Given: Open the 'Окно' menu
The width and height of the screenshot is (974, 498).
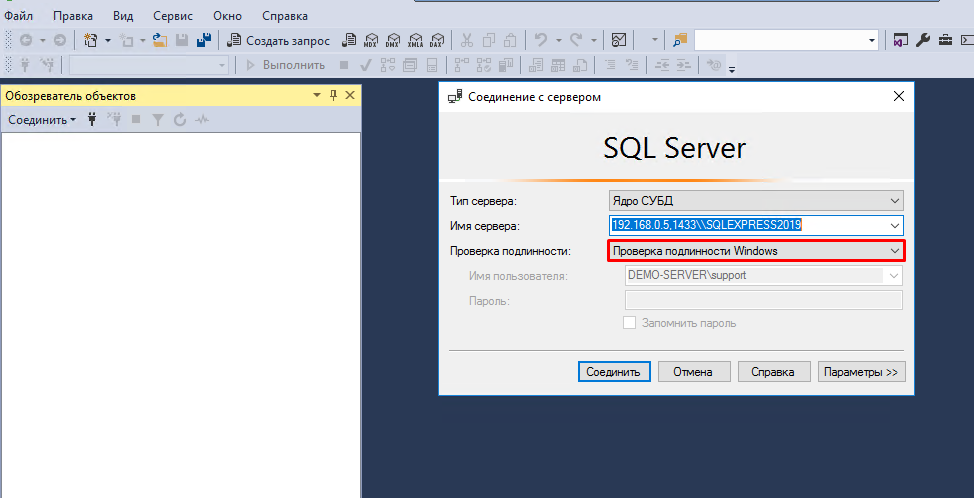Looking at the screenshot, I should [227, 16].
